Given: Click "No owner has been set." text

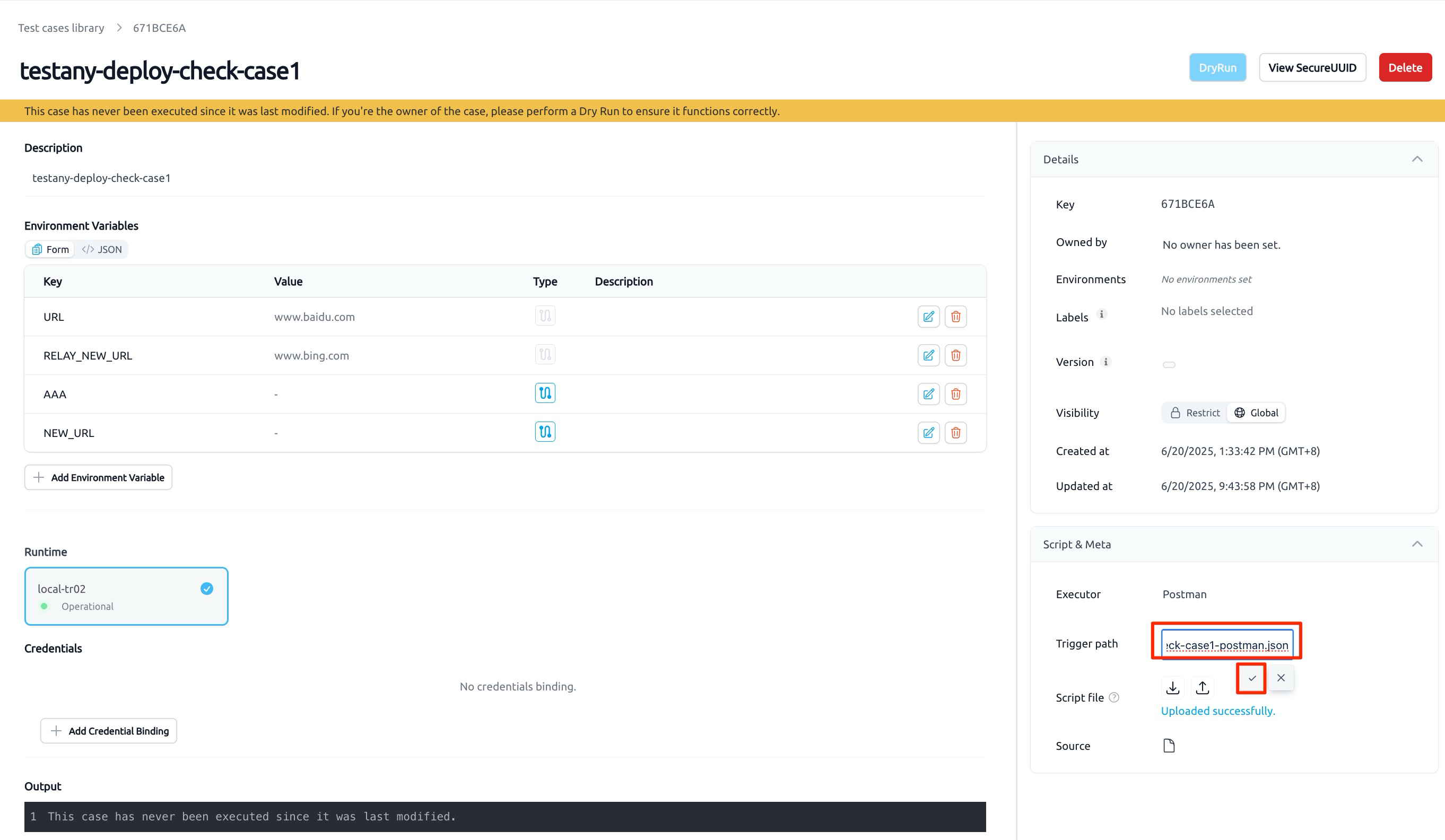Looking at the screenshot, I should click(x=1221, y=245).
